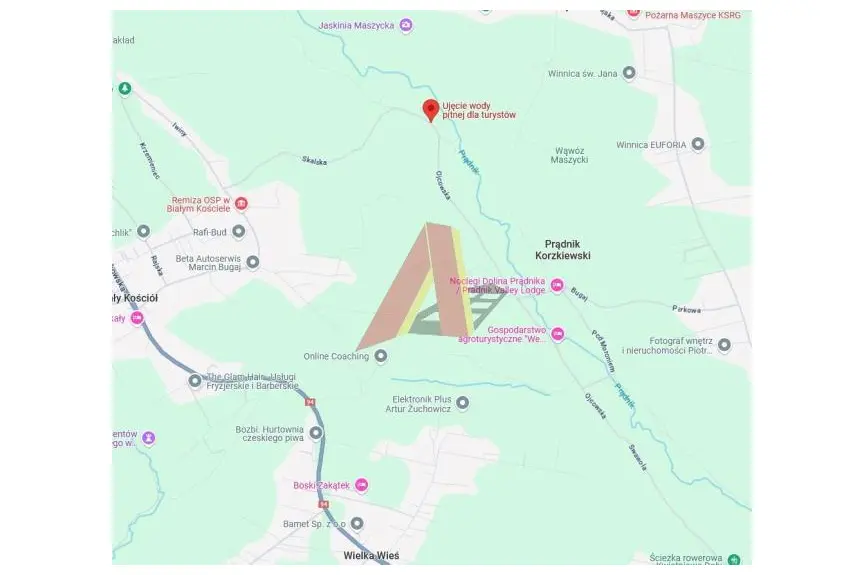Select the Noclegi Dolina Prądnika lodging icon
Image resolution: width=863 pixels, height=575 pixels.
click(557, 285)
